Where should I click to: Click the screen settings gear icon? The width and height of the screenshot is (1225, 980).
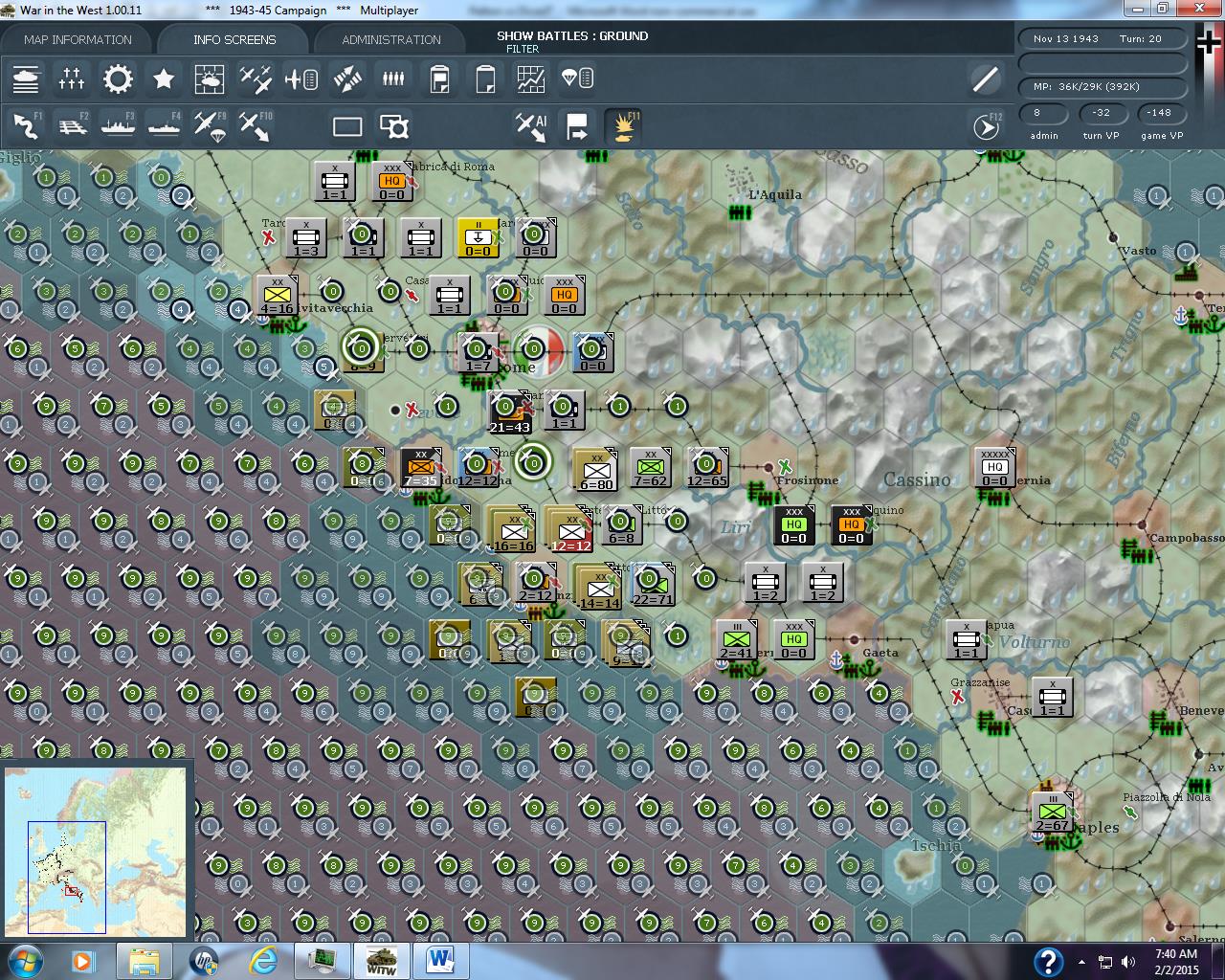click(393, 126)
